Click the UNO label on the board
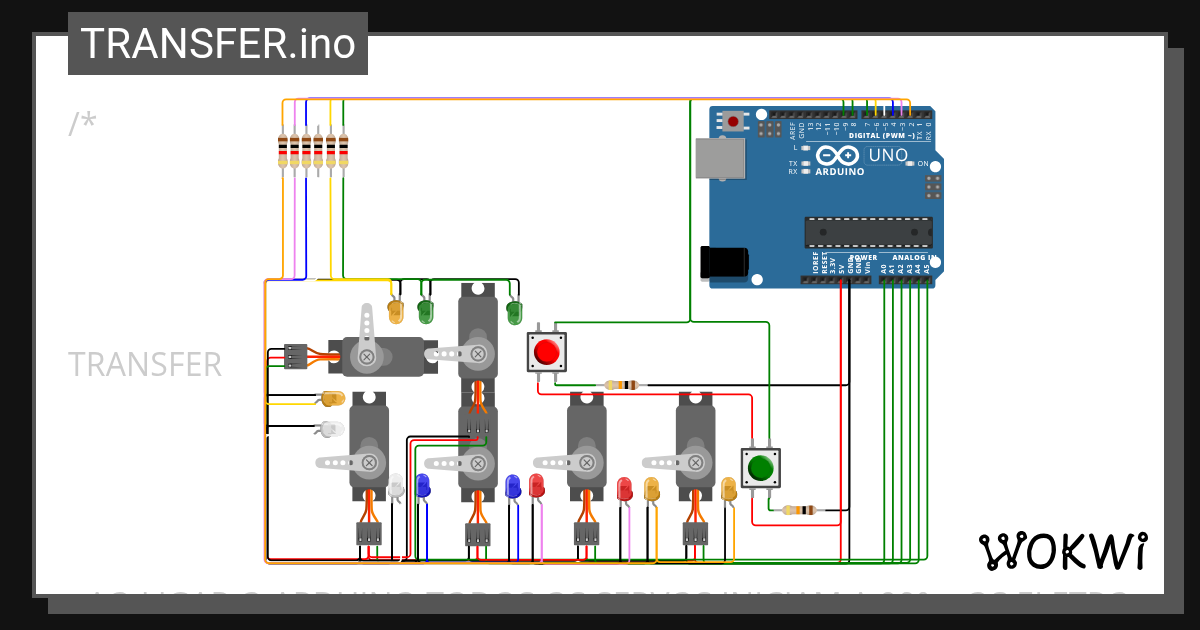This screenshot has height=630, width=1200. pyautogui.click(x=888, y=154)
